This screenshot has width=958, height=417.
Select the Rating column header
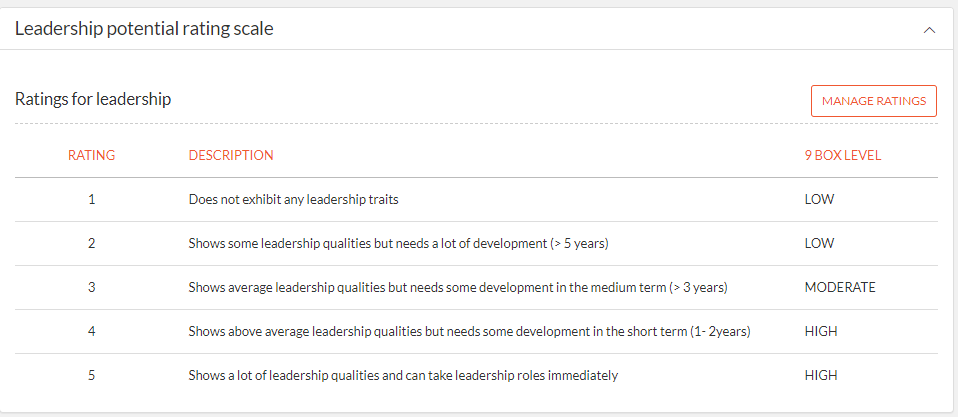pos(92,155)
